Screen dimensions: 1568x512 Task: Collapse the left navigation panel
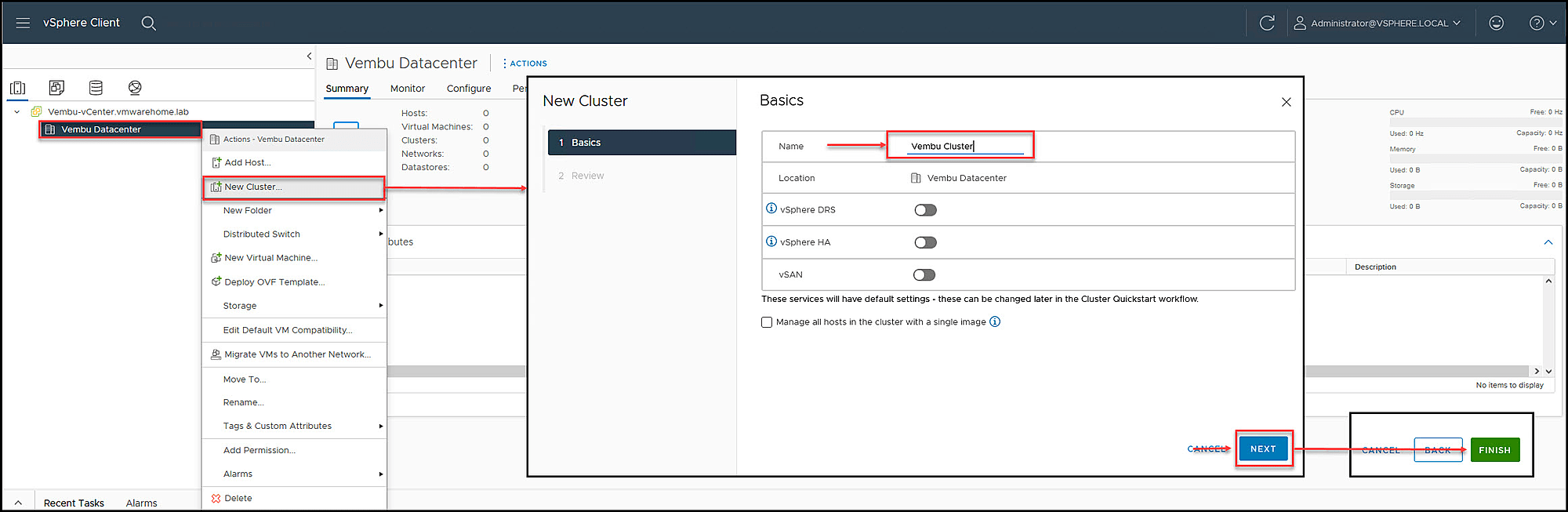(309, 56)
